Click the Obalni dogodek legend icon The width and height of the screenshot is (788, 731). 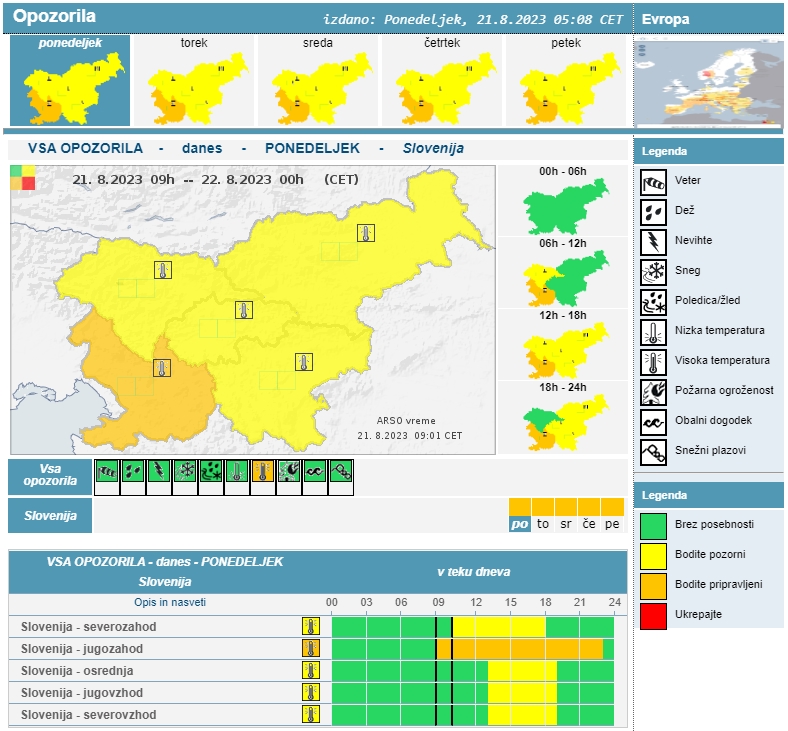(x=653, y=422)
